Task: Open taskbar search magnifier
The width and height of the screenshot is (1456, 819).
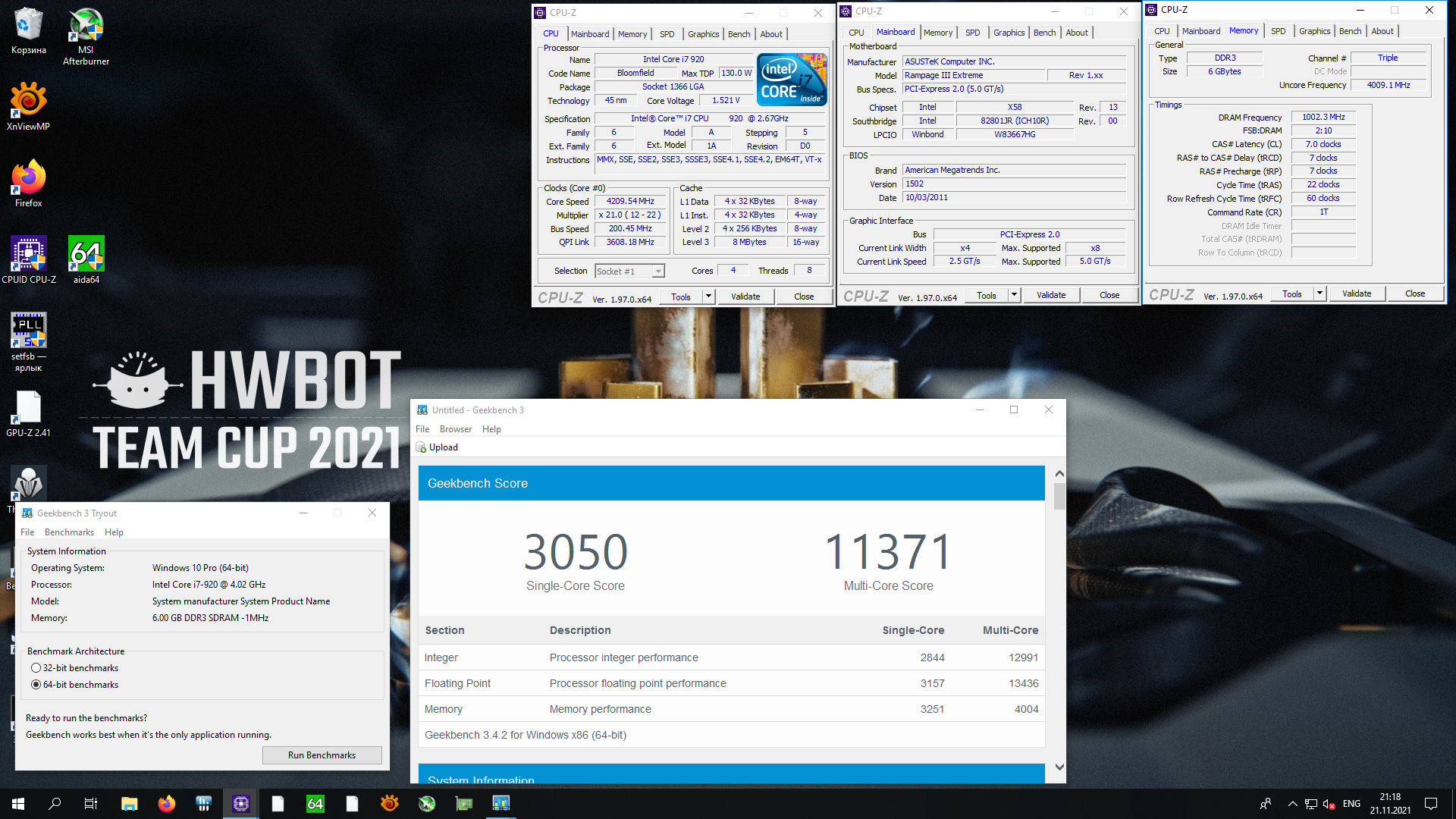Action: pyautogui.click(x=55, y=804)
